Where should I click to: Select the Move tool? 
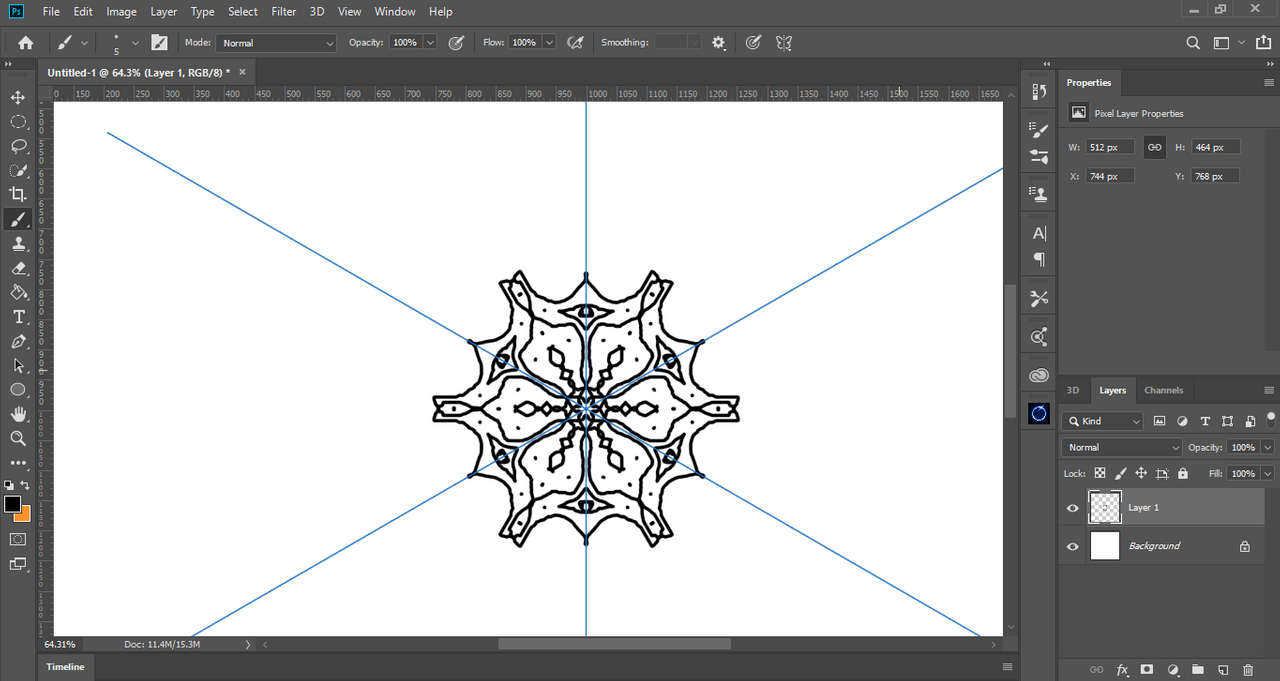point(18,97)
